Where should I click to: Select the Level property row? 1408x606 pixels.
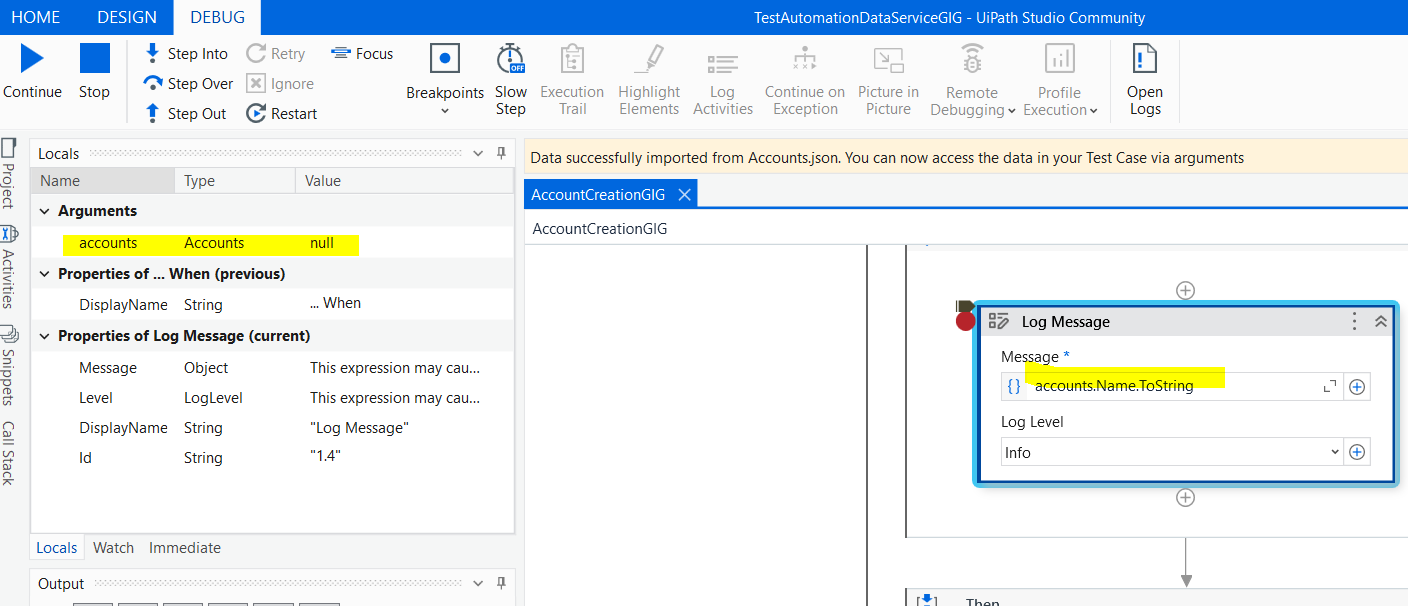point(273,398)
